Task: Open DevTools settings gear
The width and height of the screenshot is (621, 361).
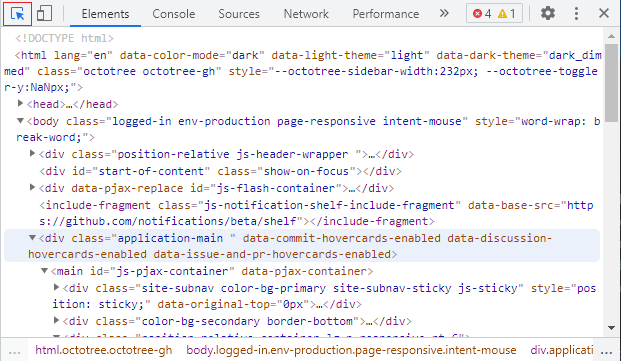Action: tap(548, 13)
